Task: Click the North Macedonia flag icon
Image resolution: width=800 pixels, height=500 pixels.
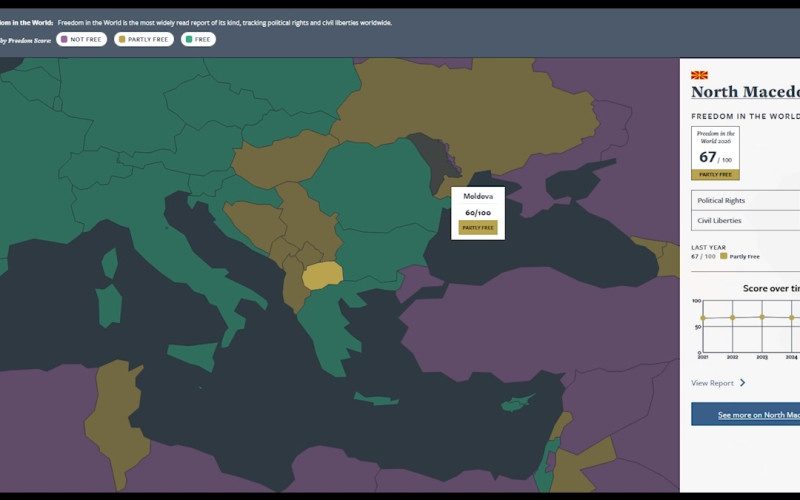Action: pyautogui.click(x=699, y=75)
